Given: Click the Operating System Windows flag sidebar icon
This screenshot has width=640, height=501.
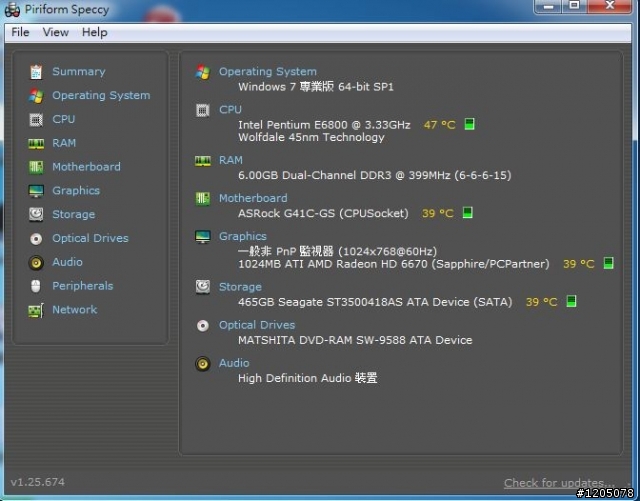Looking at the screenshot, I should (36, 96).
